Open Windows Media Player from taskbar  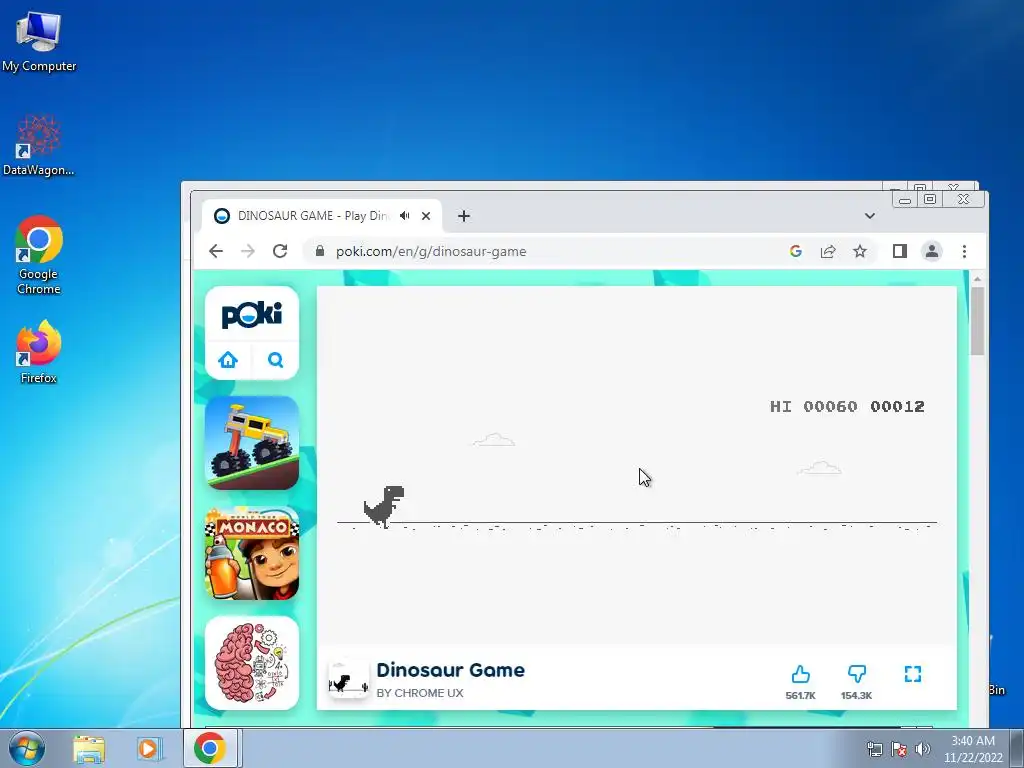tap(150, 748)
